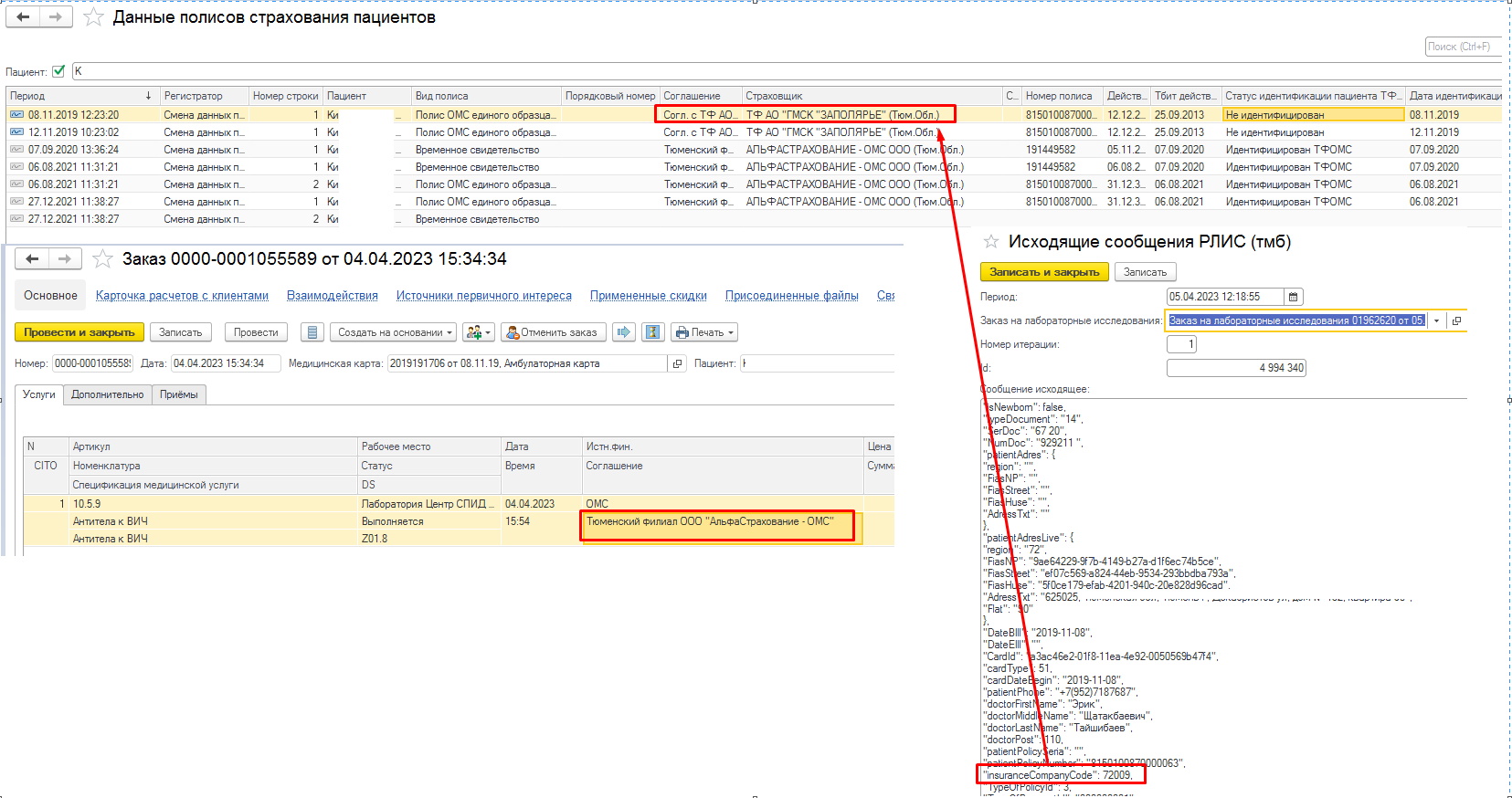Click the hourglass icon in the order toolbar
Viewport: 1512px width, 798px height.
tap(652, 332)
